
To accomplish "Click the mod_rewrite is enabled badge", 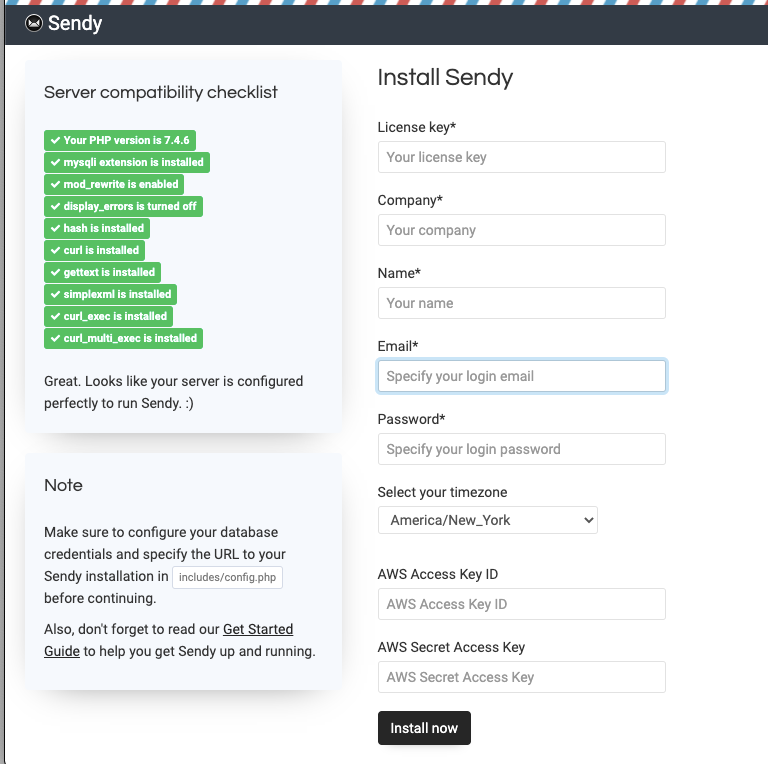I will click(114, 184).
